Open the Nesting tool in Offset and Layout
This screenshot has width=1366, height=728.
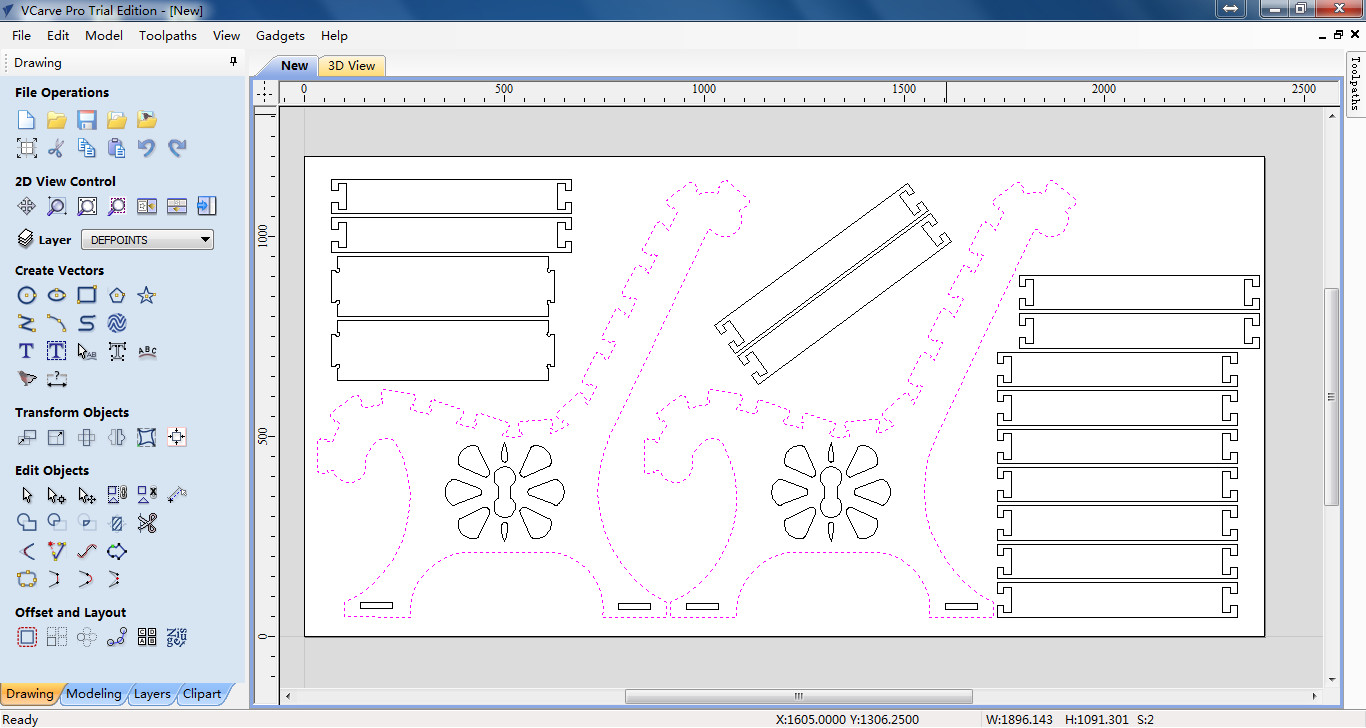[177, 637]
